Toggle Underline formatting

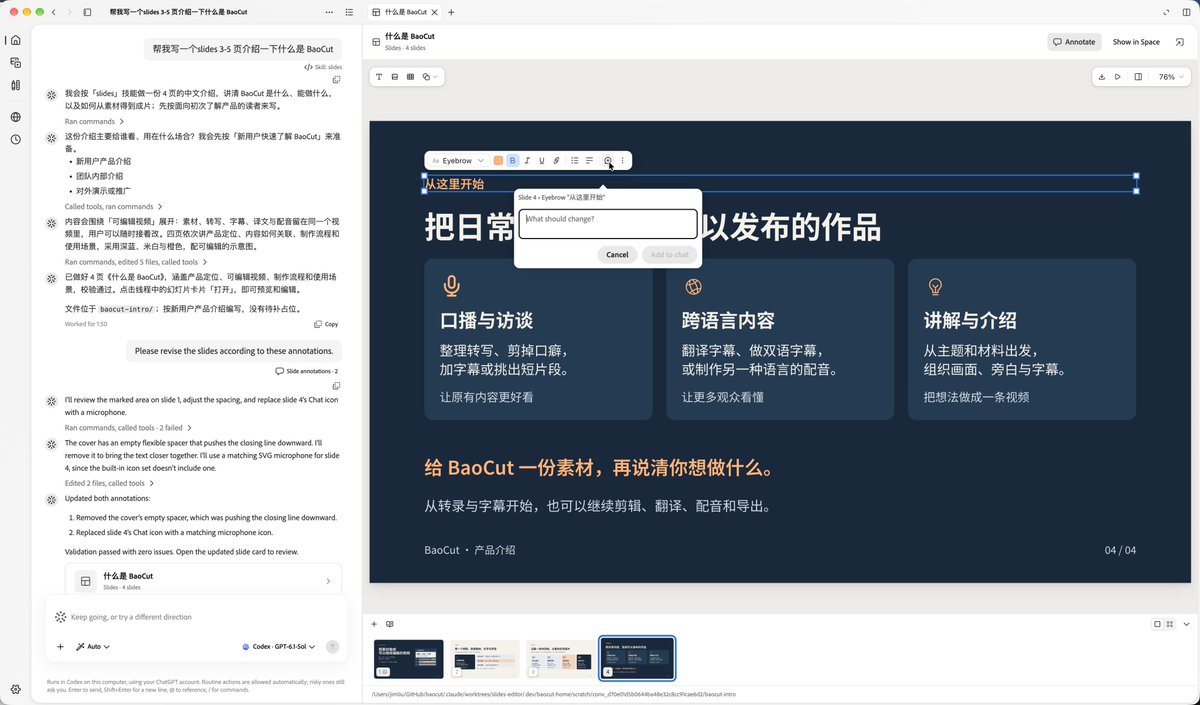point(542,160)
